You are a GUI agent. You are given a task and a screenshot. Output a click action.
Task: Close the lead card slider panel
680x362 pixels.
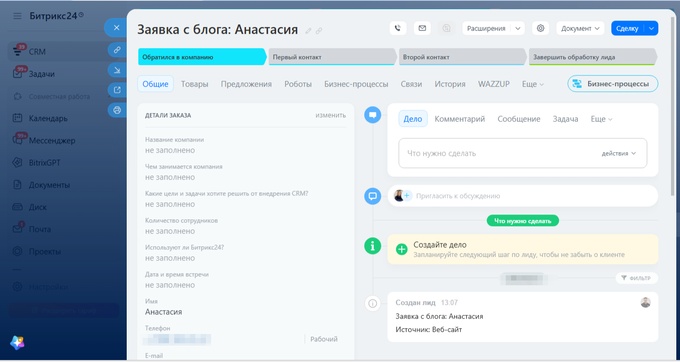point(116,28)
